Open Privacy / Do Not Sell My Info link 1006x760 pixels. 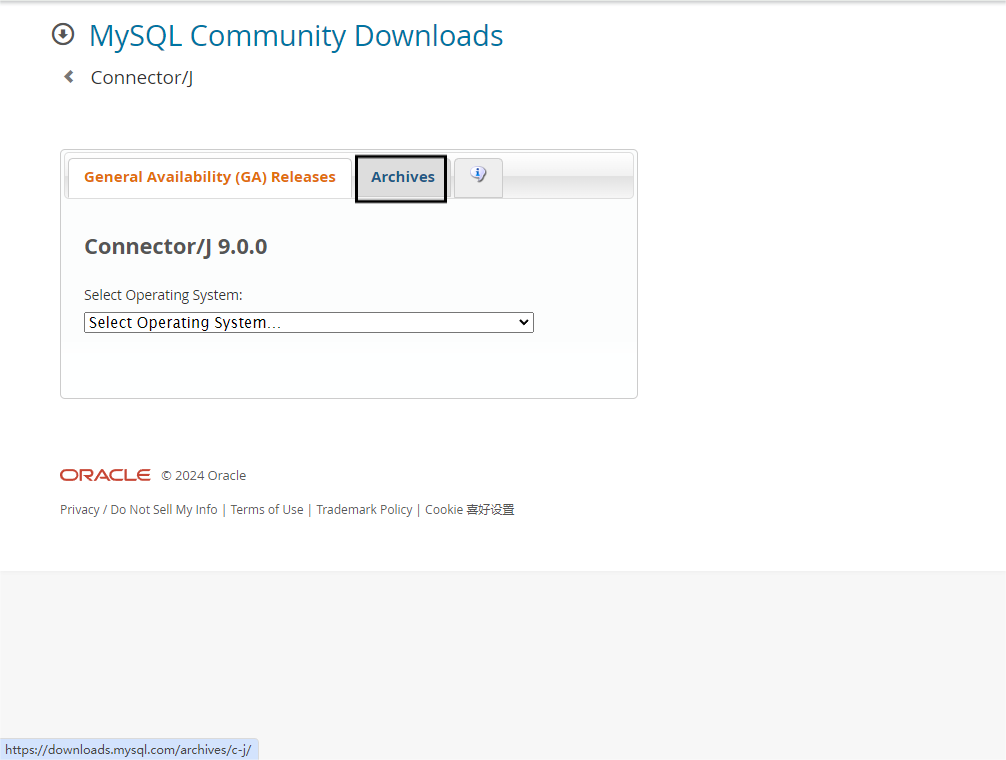tap(139, 510)
